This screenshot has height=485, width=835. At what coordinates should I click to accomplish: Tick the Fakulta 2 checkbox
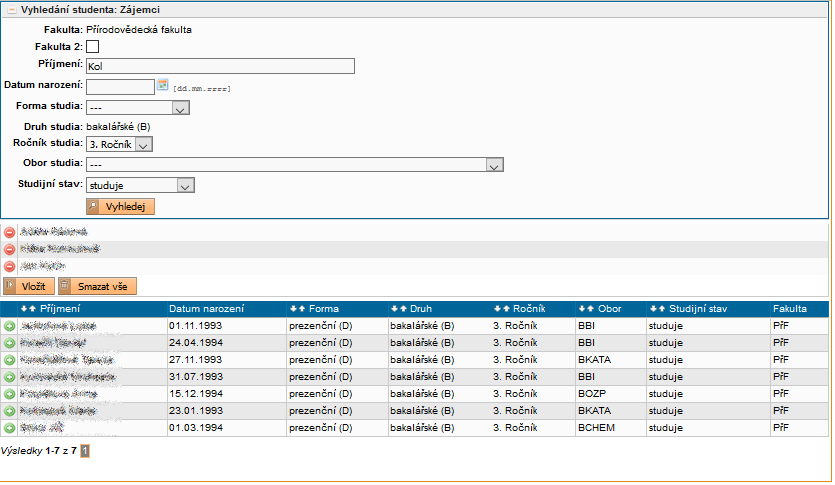pos(93,46)
